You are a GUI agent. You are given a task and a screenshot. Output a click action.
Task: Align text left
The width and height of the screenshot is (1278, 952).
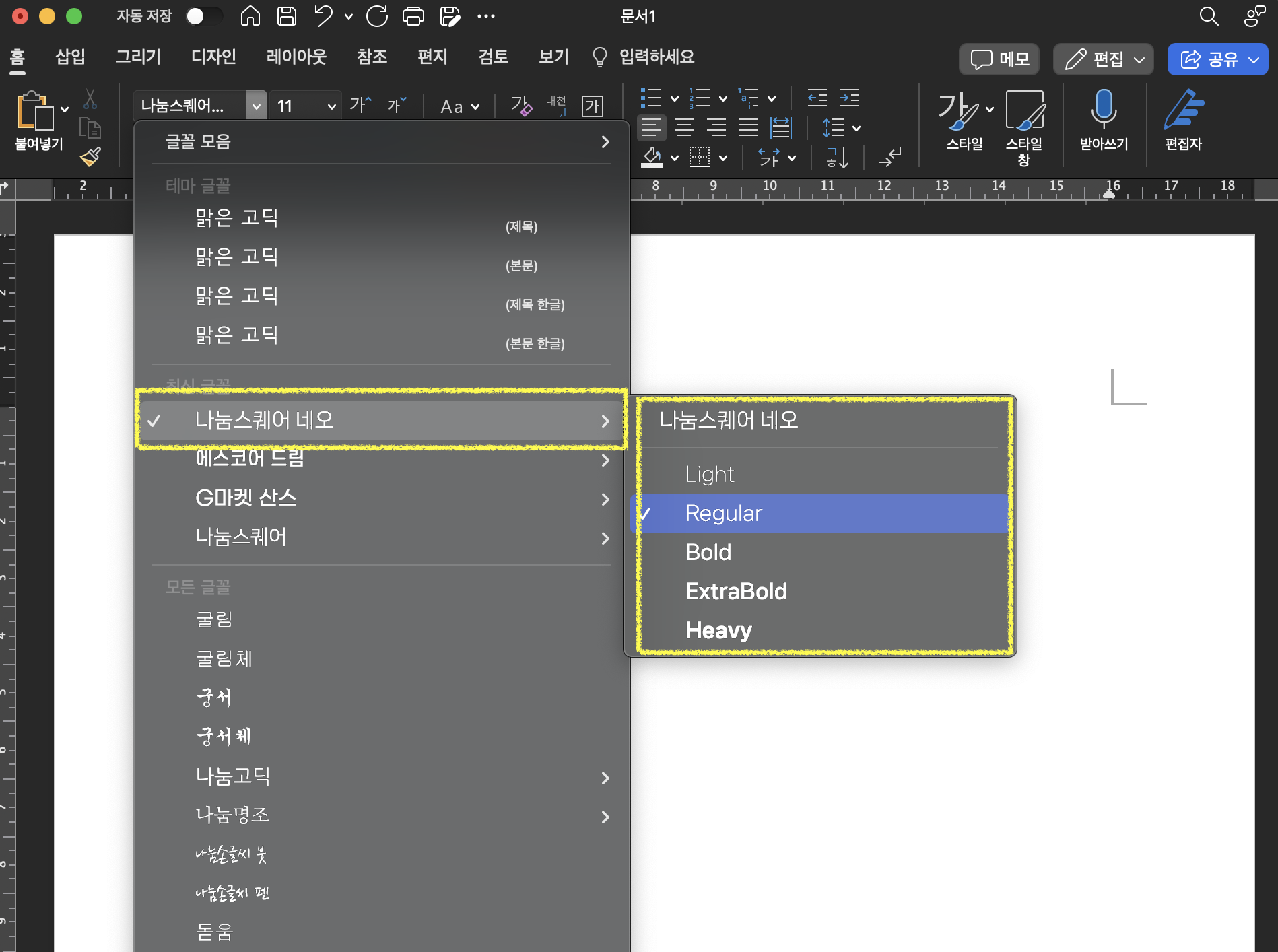651,127
